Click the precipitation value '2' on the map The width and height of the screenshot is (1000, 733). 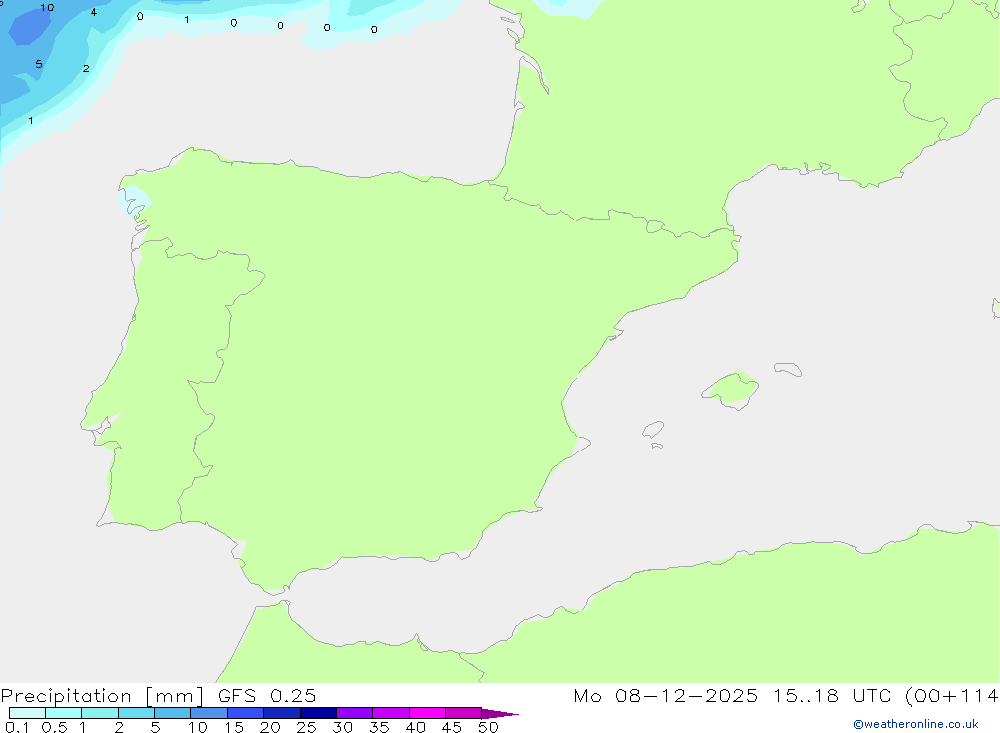click(x=86, y=68)
